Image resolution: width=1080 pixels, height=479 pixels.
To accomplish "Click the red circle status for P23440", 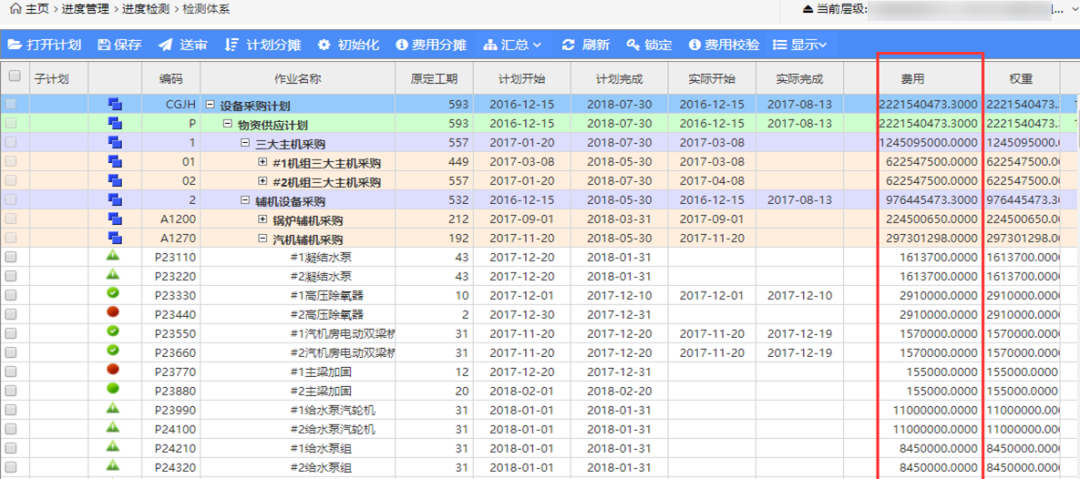I will click(114, 314).
